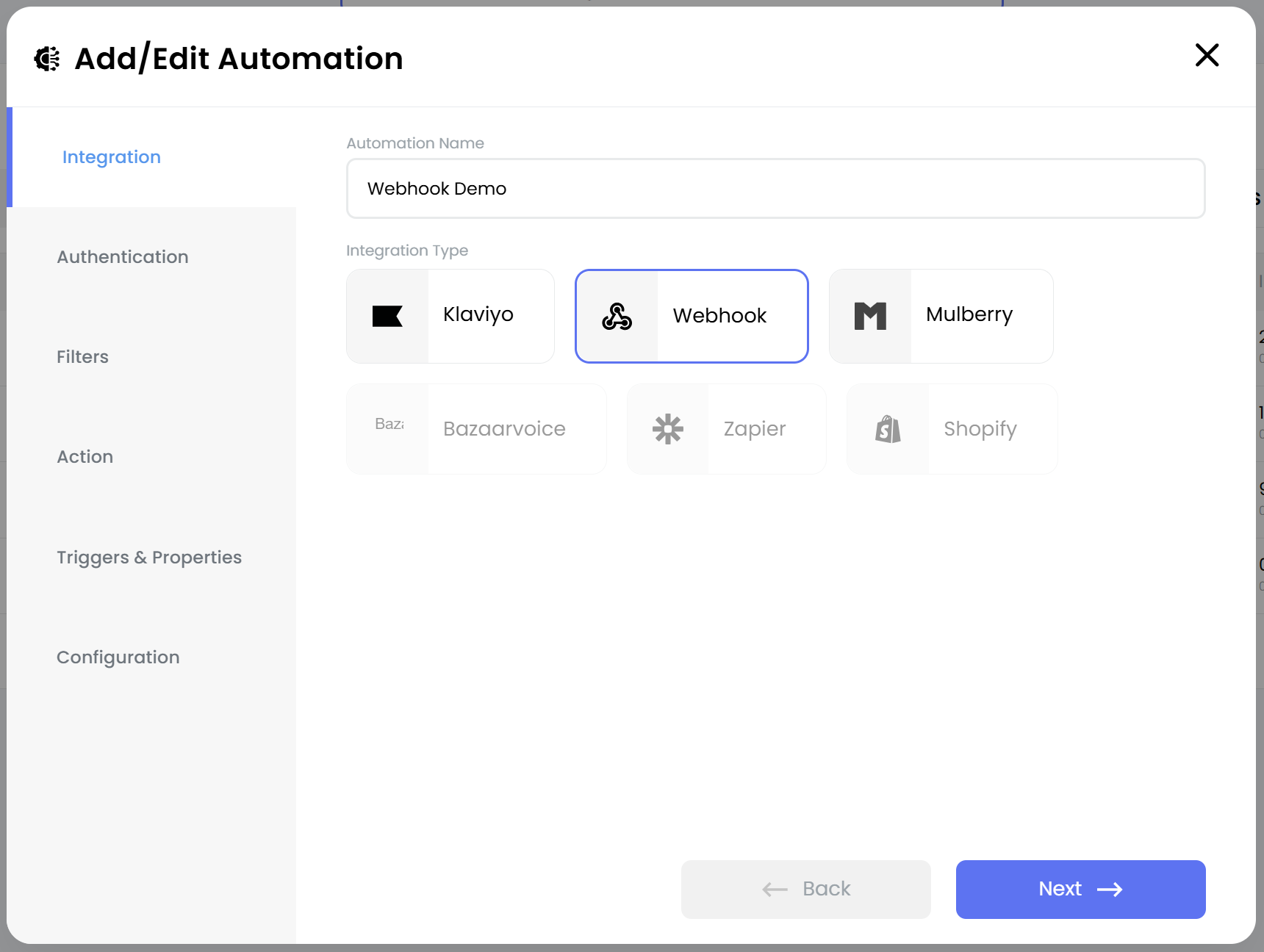This screenshot has width=1264, height=952.
Task: Select Bazaarvoice integration type
Action: (476, 429)
